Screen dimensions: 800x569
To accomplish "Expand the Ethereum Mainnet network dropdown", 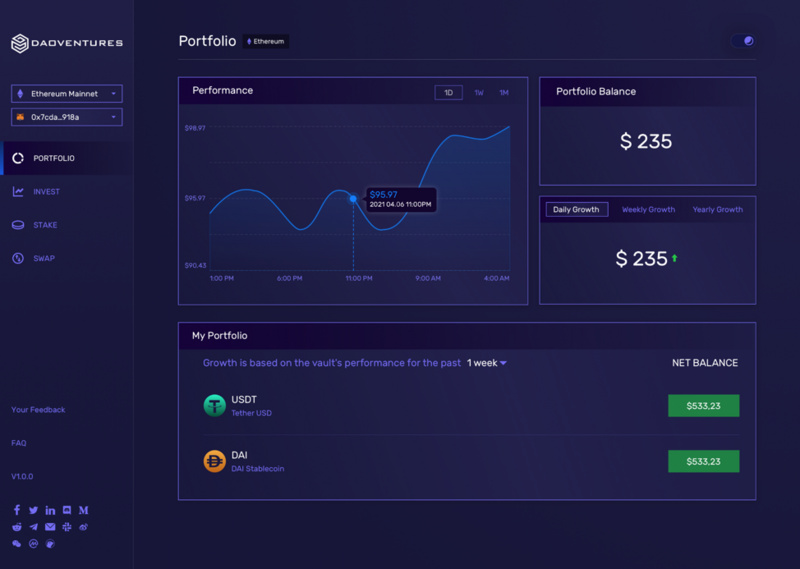I will [67, 93].
